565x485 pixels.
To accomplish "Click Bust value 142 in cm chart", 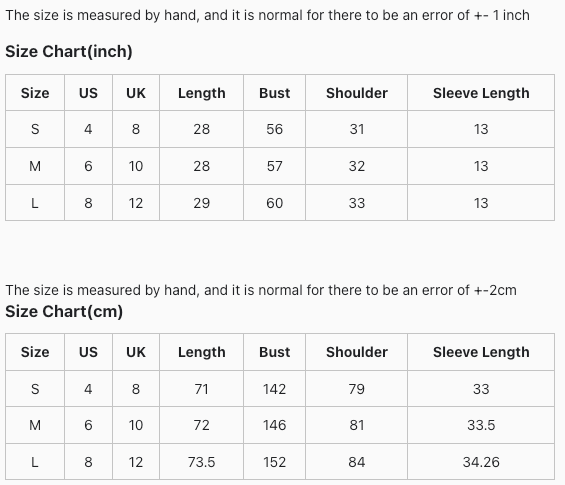I will pos(275,389).
